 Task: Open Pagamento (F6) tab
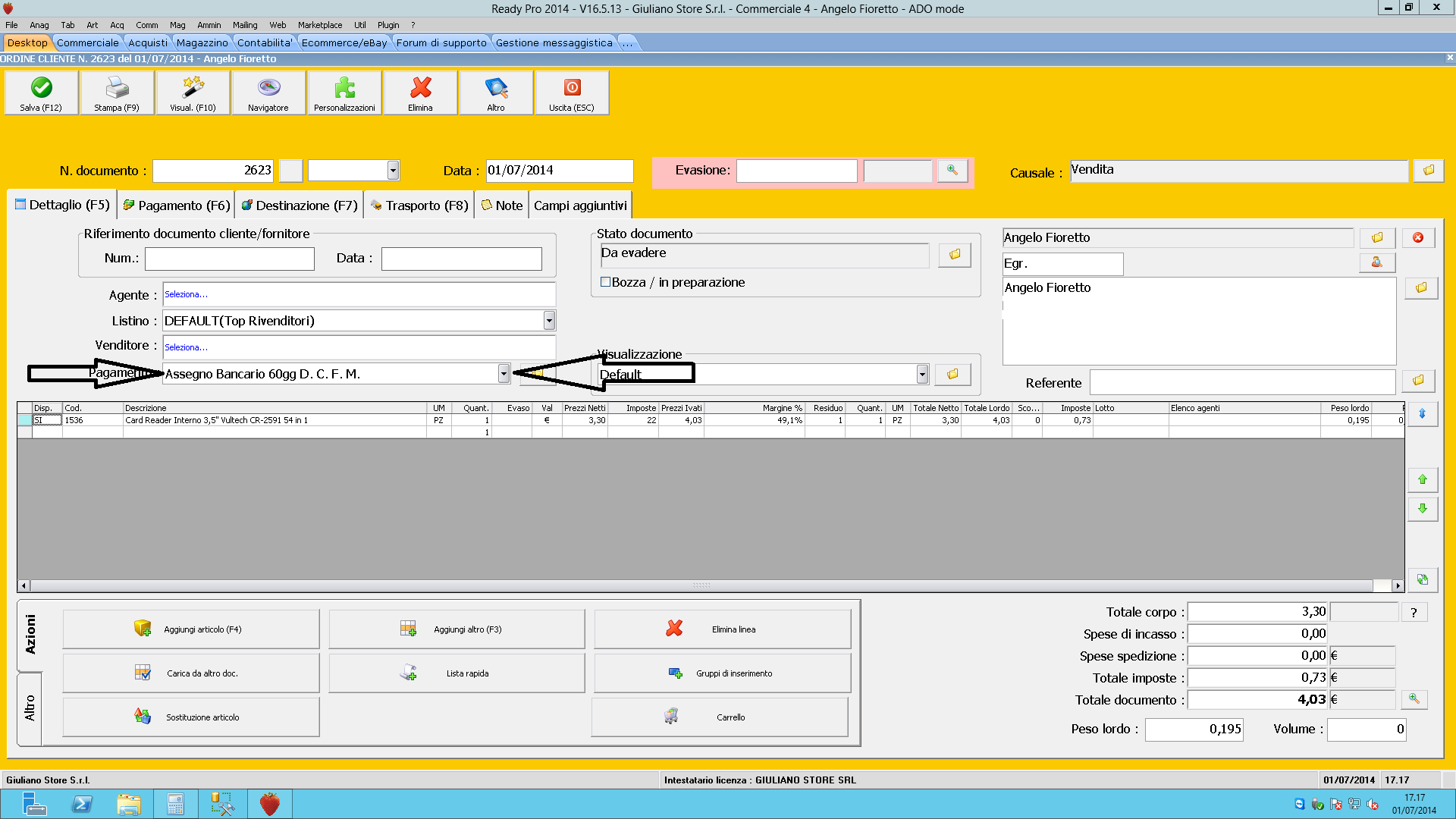[176, 206]
